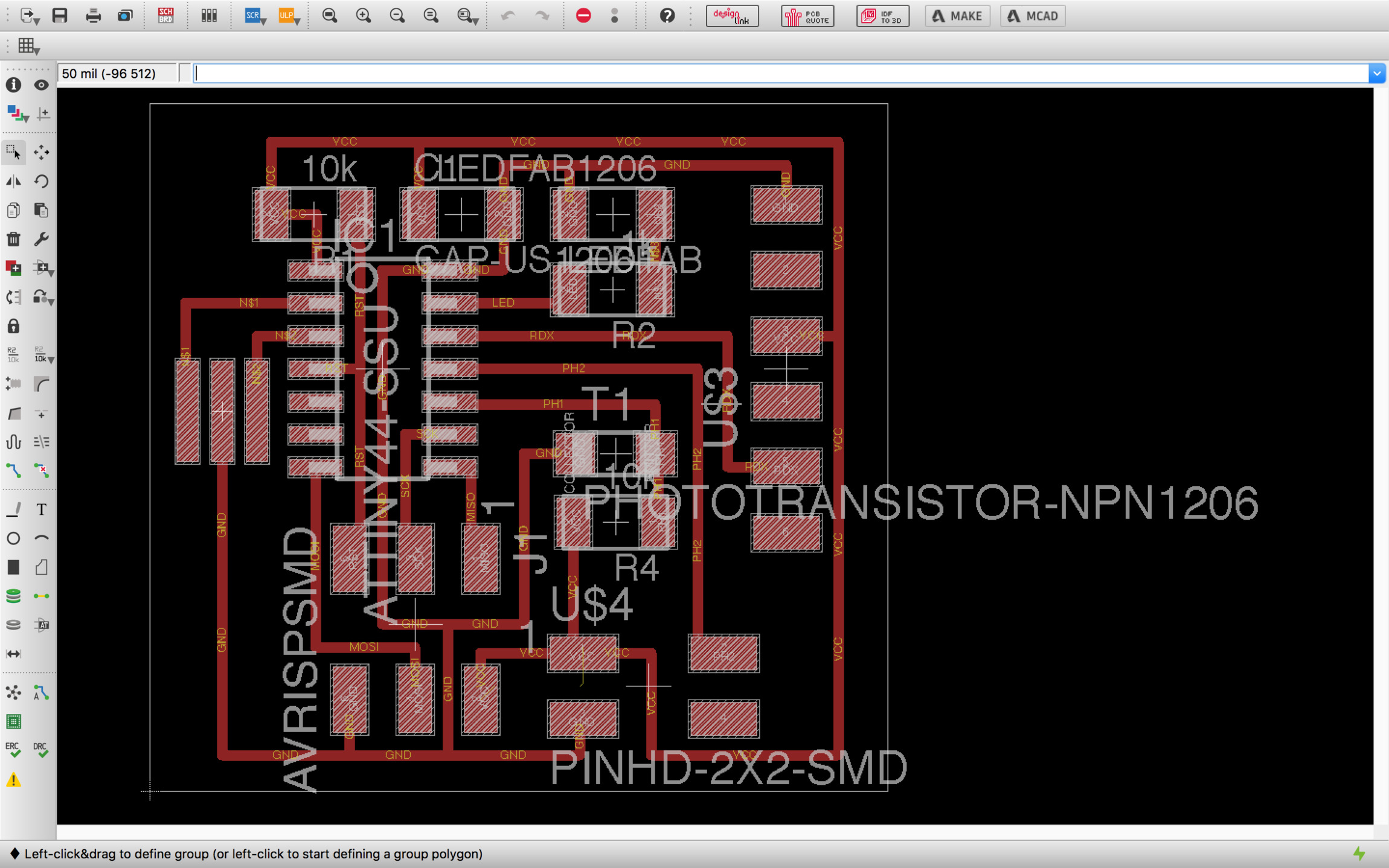
Task: Click the command line input field
Action: tap(781, 74)
